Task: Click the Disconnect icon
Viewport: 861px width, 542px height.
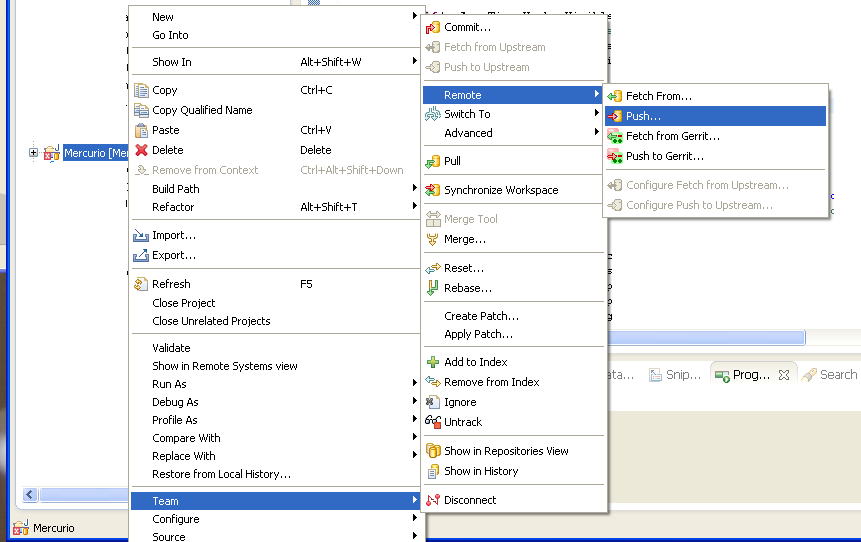Action: tap(433, 500)
